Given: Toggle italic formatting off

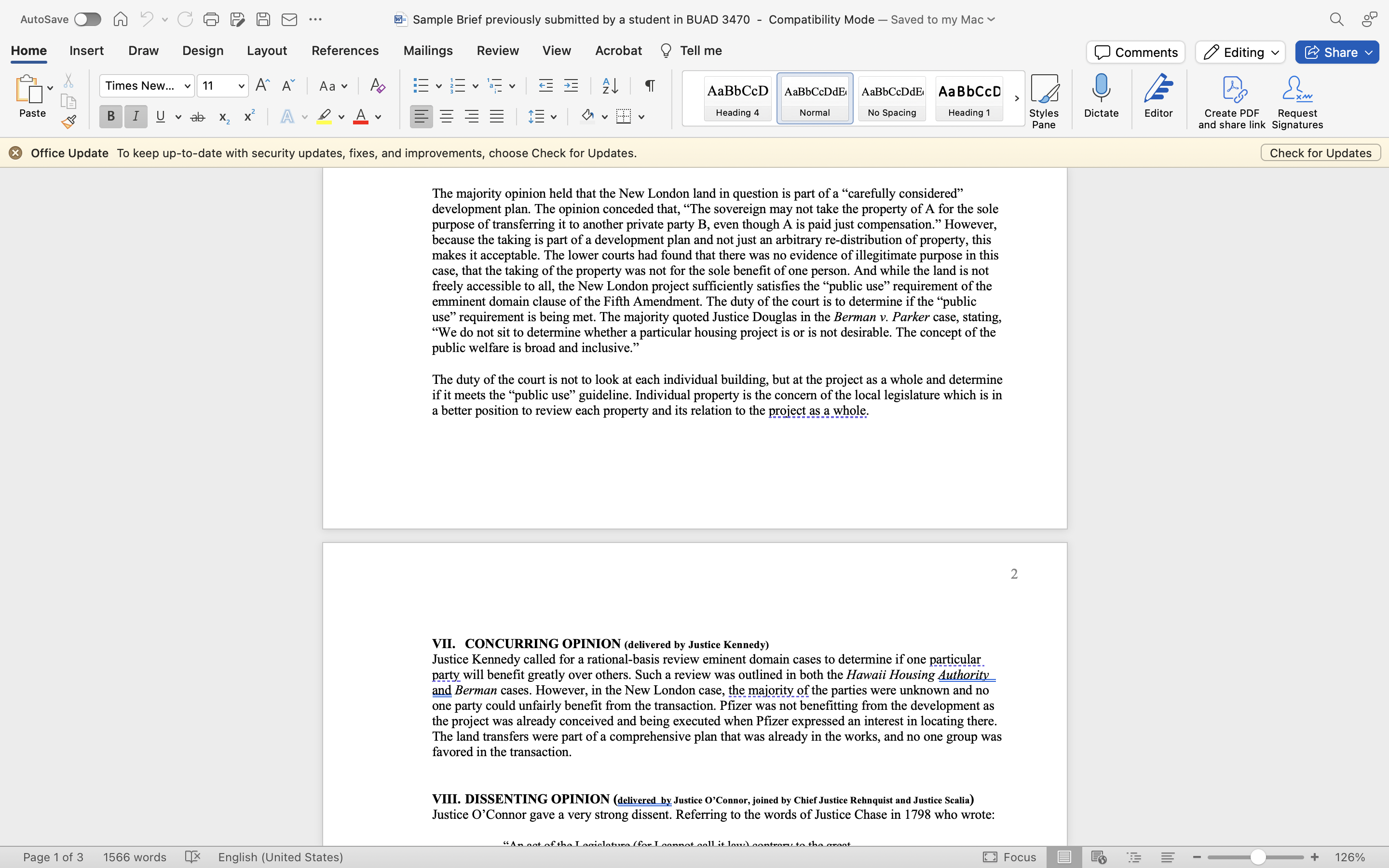Looking at the screenshot, I should point(136,117).
